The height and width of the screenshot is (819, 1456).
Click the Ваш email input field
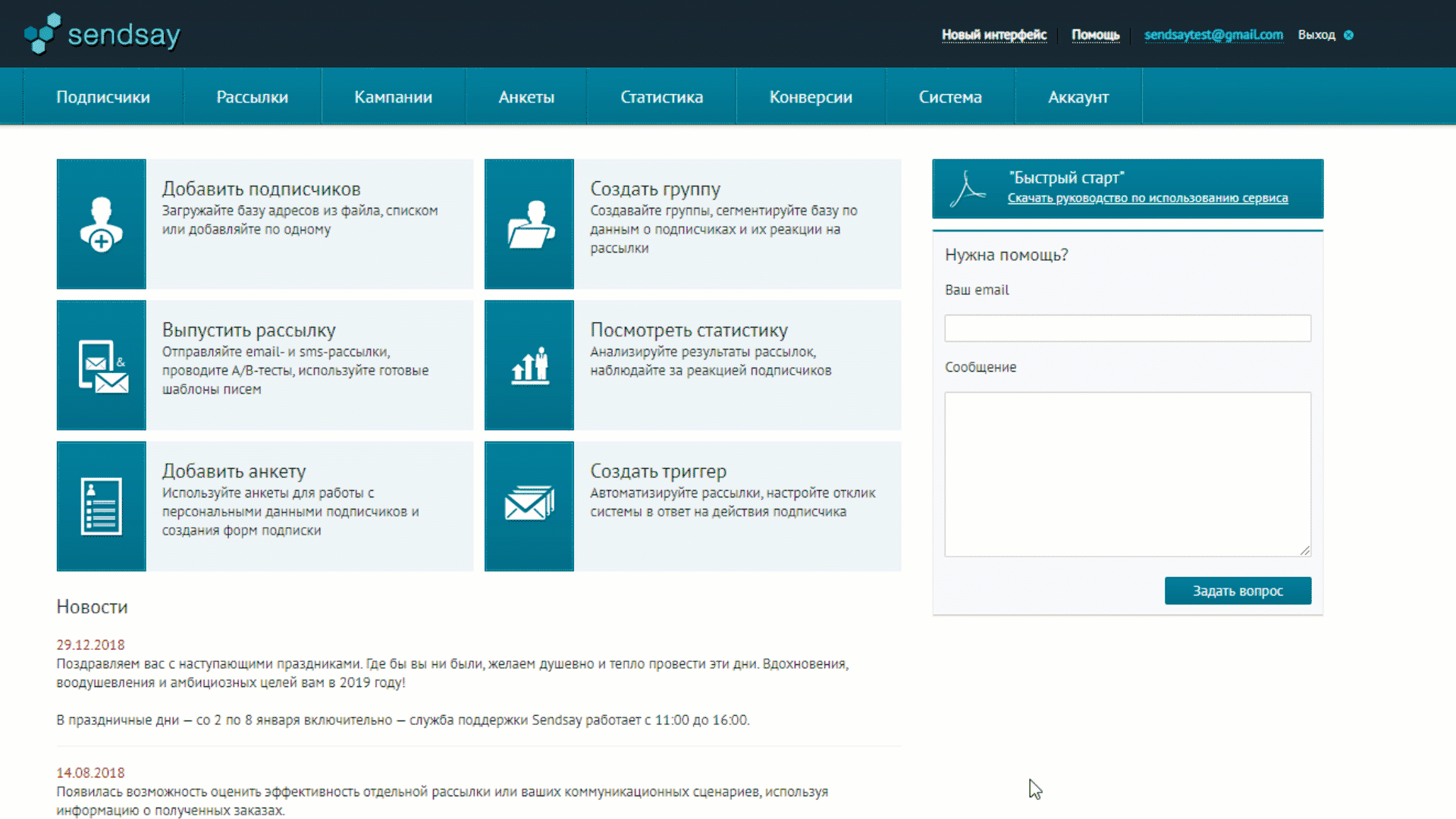coord(1127,328)
